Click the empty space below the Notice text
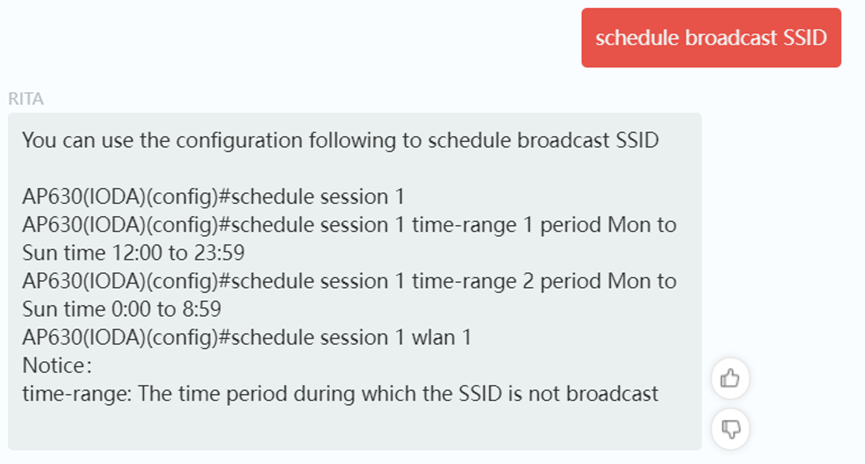The image size is (865, 464). click(x=353, y=426)
